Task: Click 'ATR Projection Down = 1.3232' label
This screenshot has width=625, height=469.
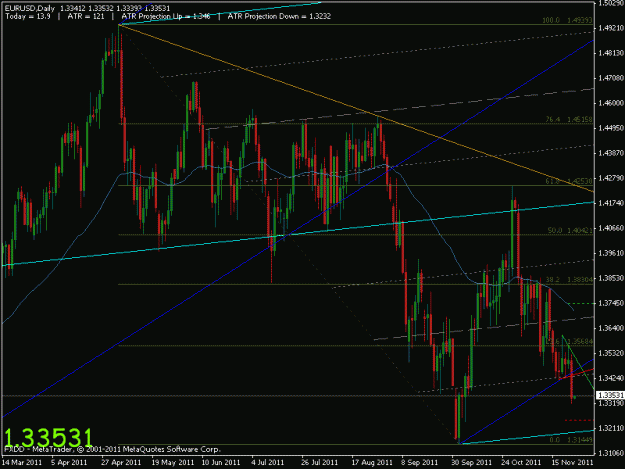Action: [x=279, y=16]
